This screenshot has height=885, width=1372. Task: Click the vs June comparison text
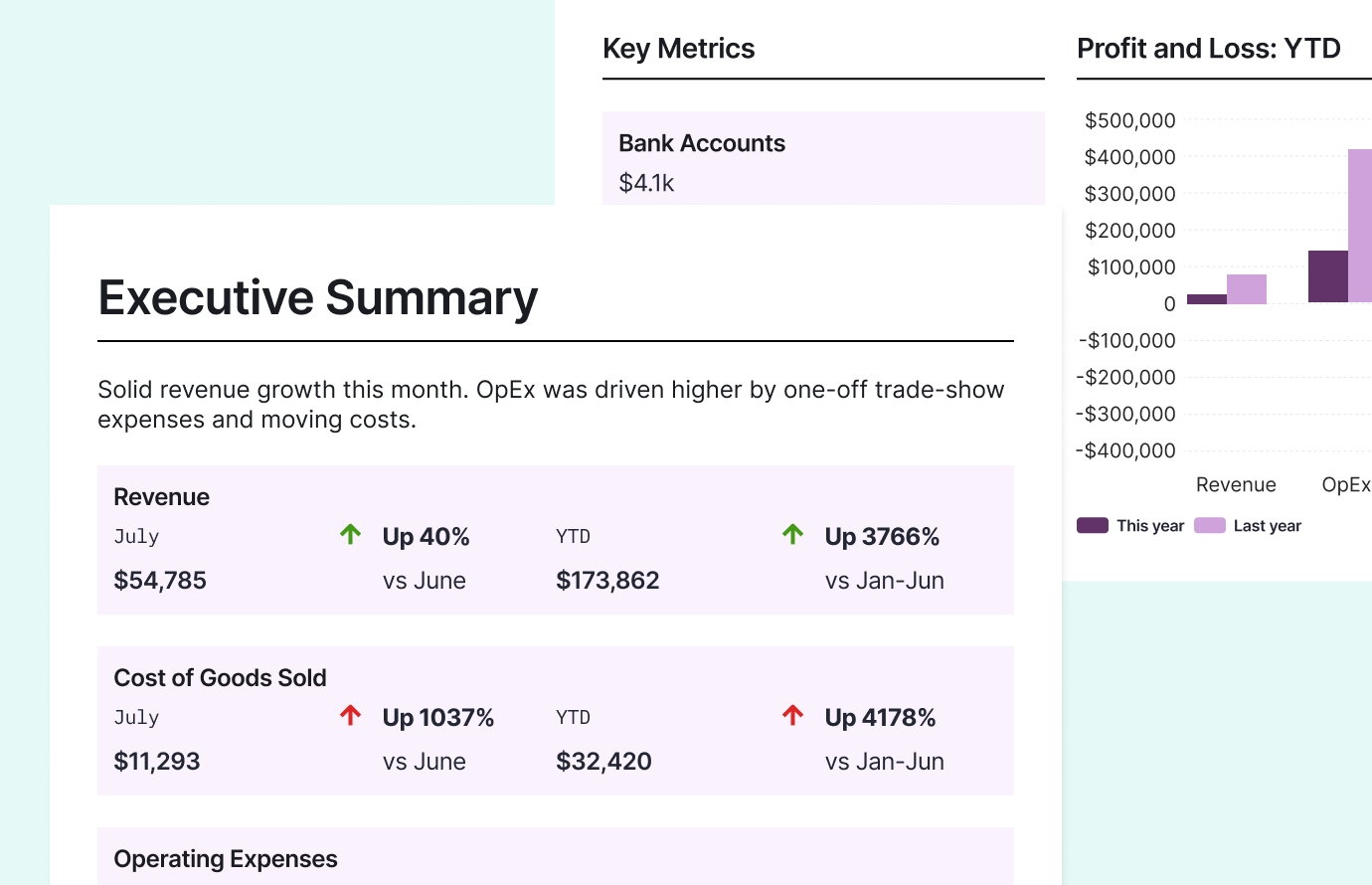tap(425, 580)
